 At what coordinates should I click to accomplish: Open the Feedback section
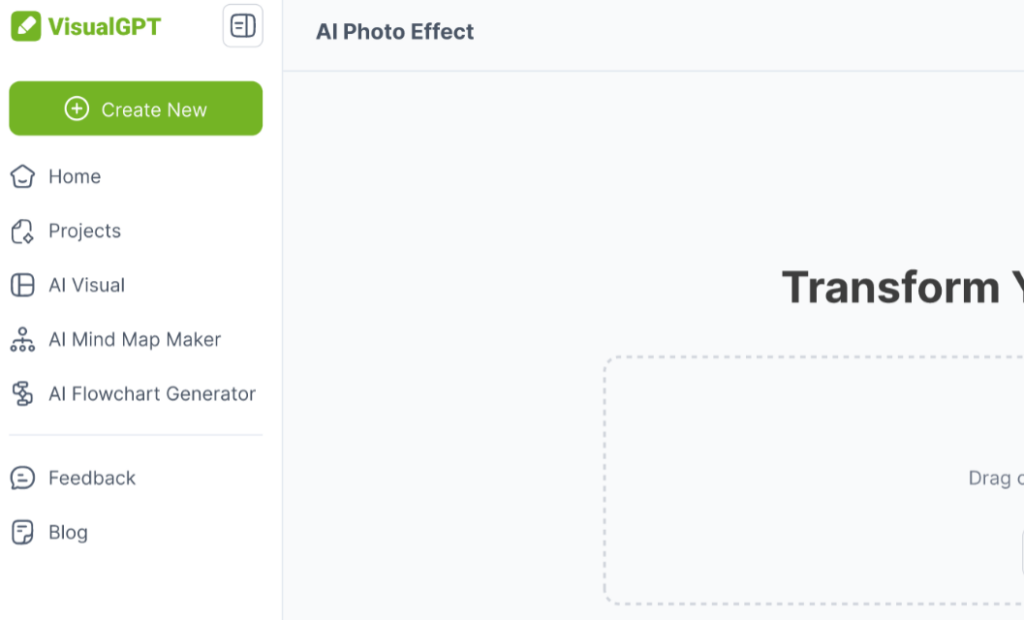[x=92, y=478]
